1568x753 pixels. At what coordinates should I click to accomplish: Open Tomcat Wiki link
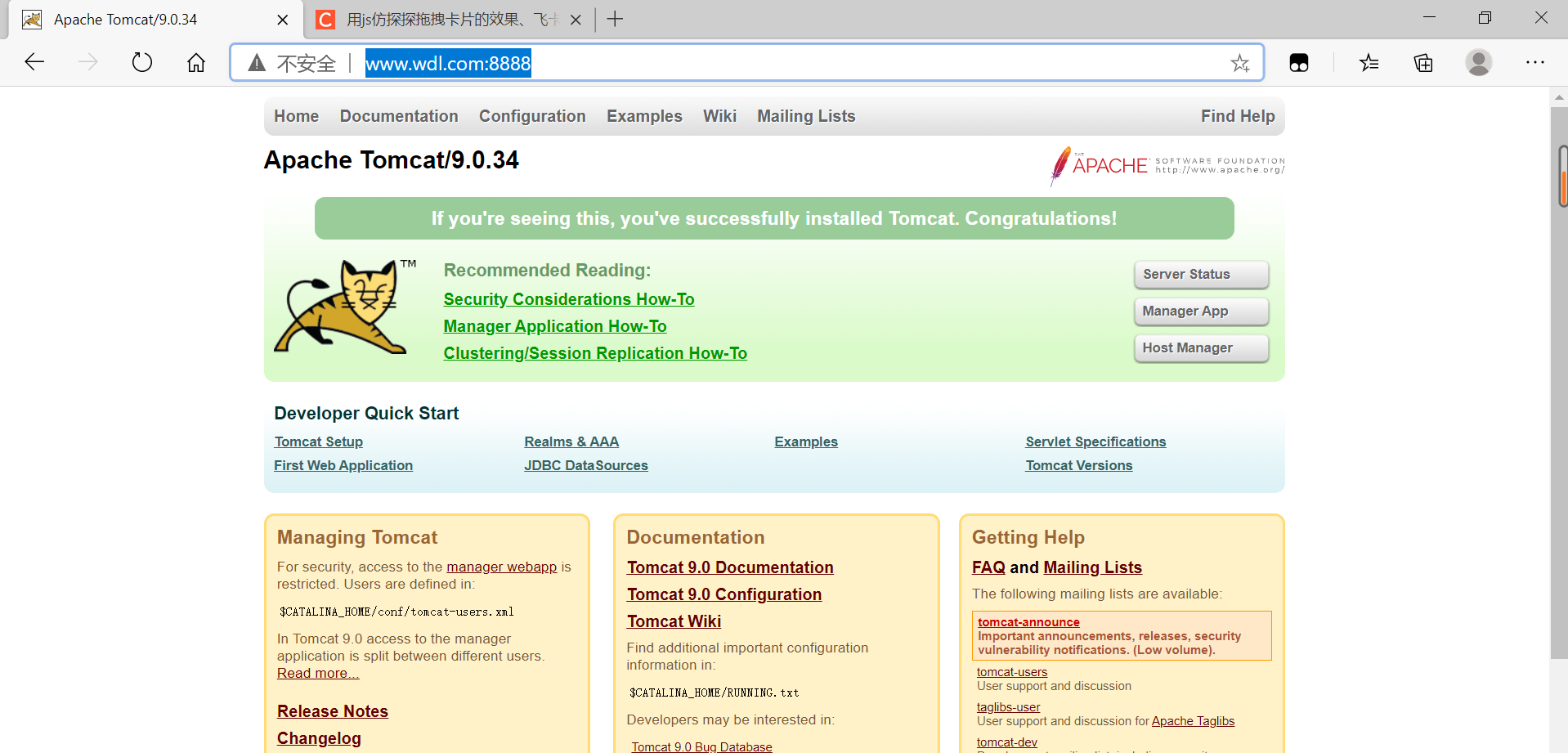tap(674, 621)
